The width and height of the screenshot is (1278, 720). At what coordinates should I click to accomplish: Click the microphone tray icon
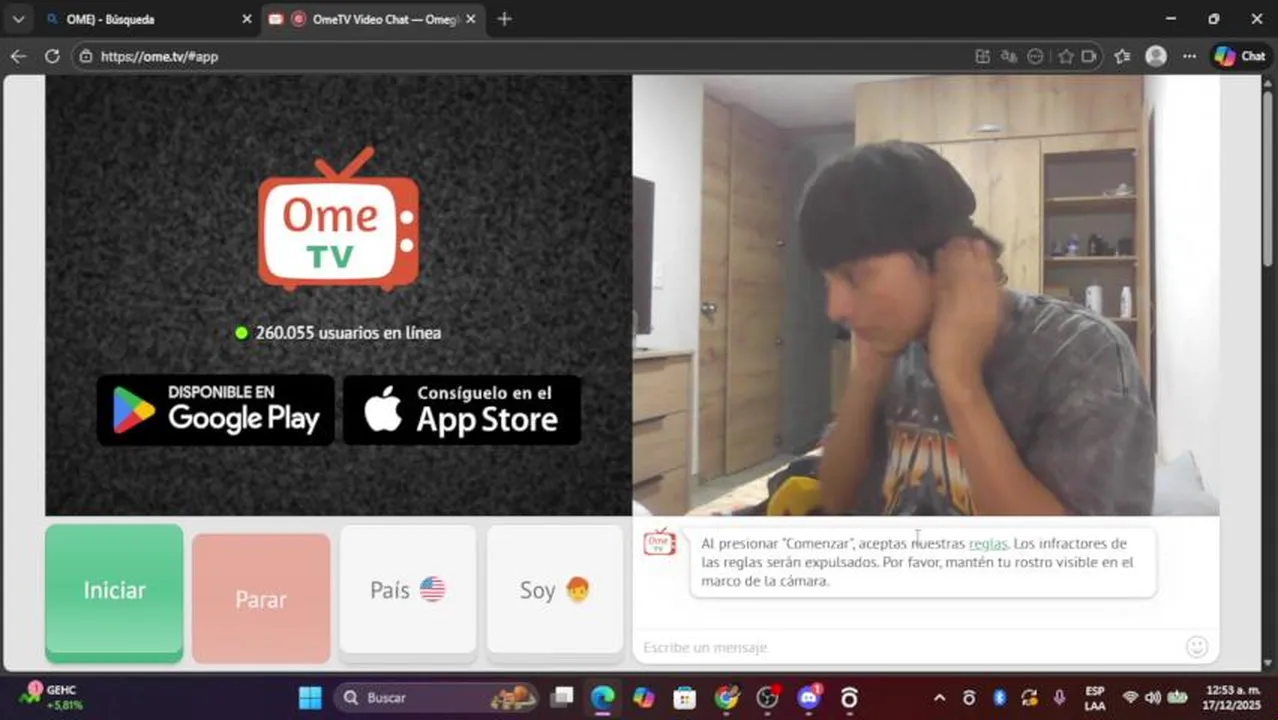1059,697
